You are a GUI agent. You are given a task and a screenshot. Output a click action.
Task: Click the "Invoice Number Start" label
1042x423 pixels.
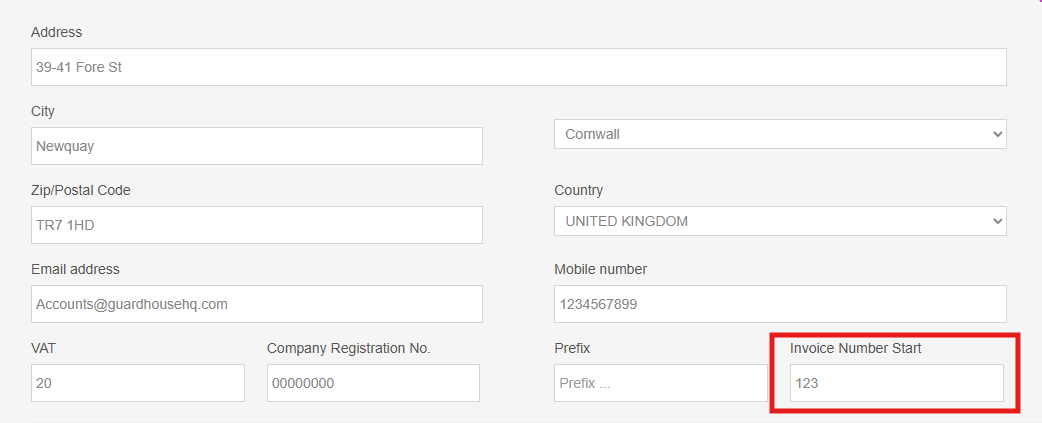point(855,348)
